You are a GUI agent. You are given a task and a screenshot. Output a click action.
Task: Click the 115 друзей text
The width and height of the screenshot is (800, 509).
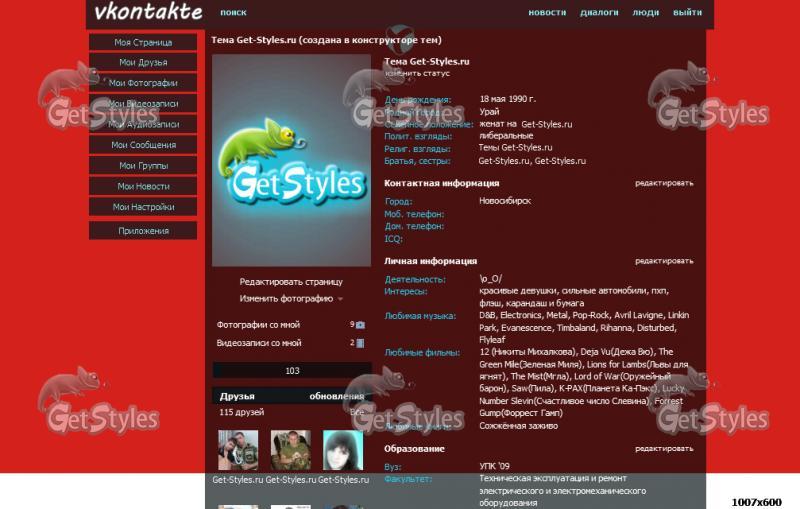click(241, 412)
